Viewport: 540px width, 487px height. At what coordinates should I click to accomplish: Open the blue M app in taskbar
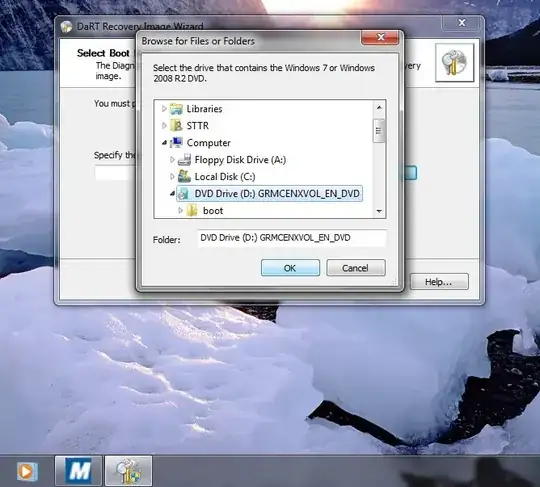tap(79, 470)
